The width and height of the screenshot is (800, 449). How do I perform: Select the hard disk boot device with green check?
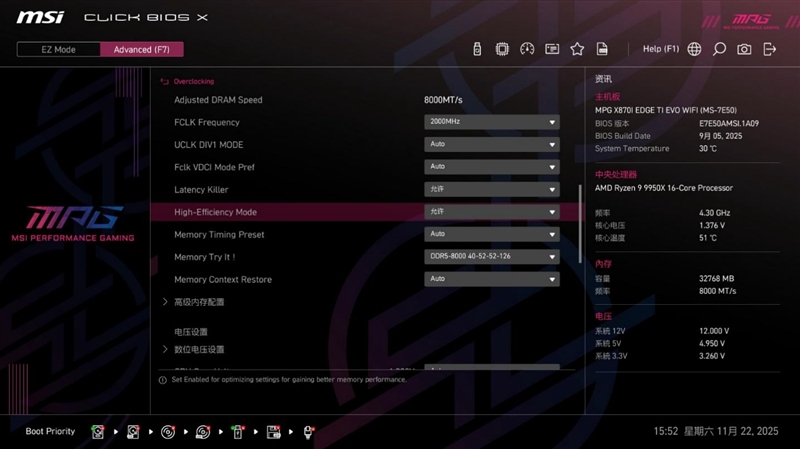[98, 432]
